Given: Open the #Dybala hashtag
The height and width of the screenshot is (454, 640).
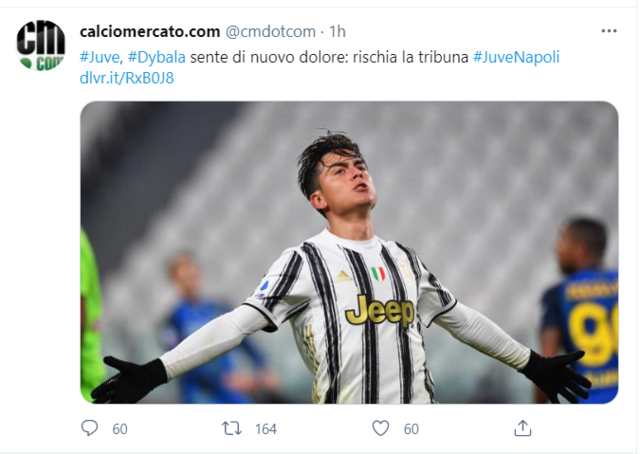Looking at the screenshot, I should click(x=157, y=57).
